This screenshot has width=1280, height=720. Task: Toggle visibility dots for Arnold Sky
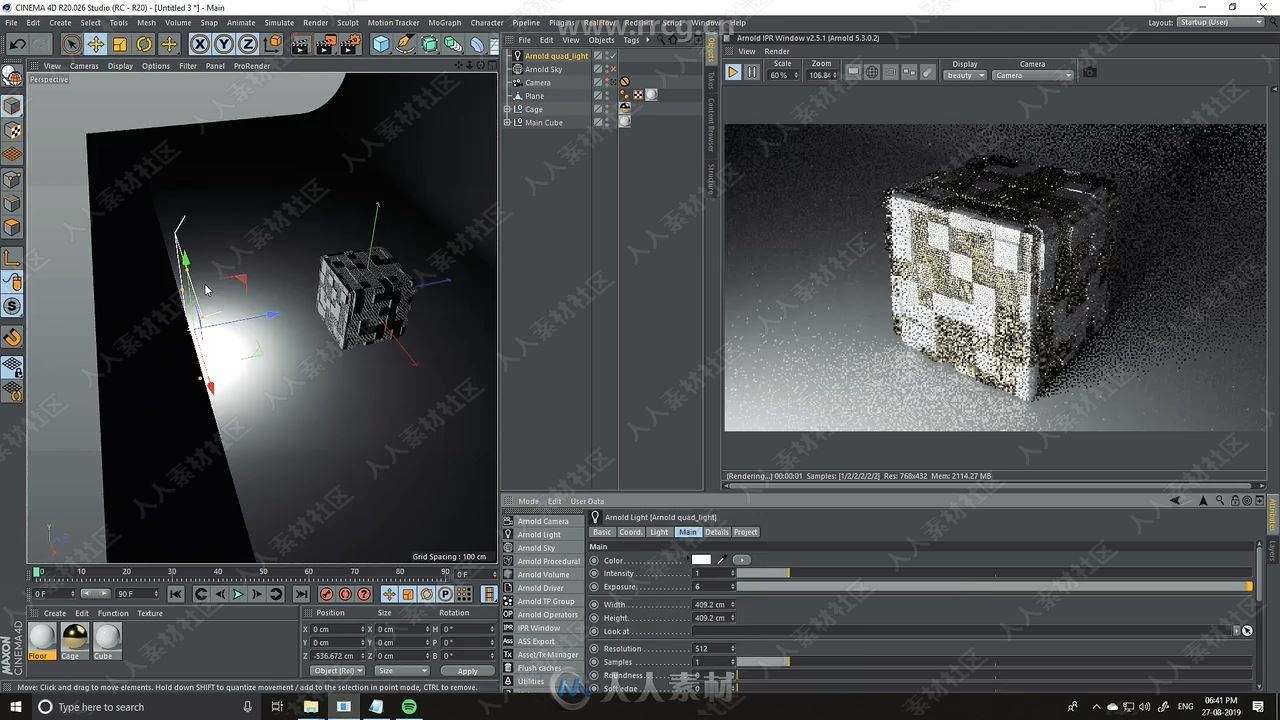pyautogui.click(x=606, y=69)
